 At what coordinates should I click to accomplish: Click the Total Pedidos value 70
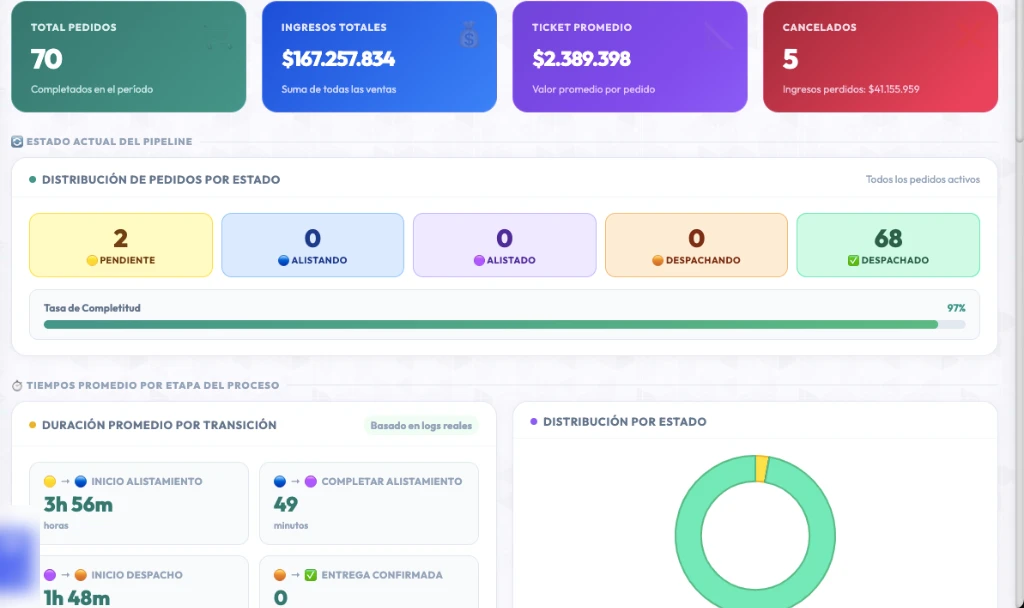coord(46,59)
